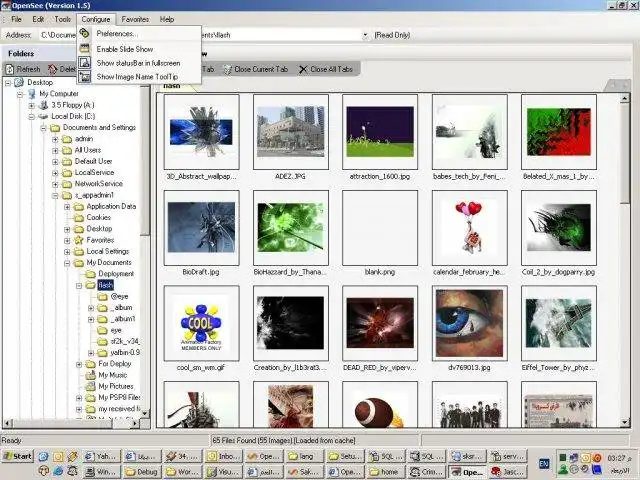Open the Address path dropdown arrow

pyautogui.click(x=364, y=35)
